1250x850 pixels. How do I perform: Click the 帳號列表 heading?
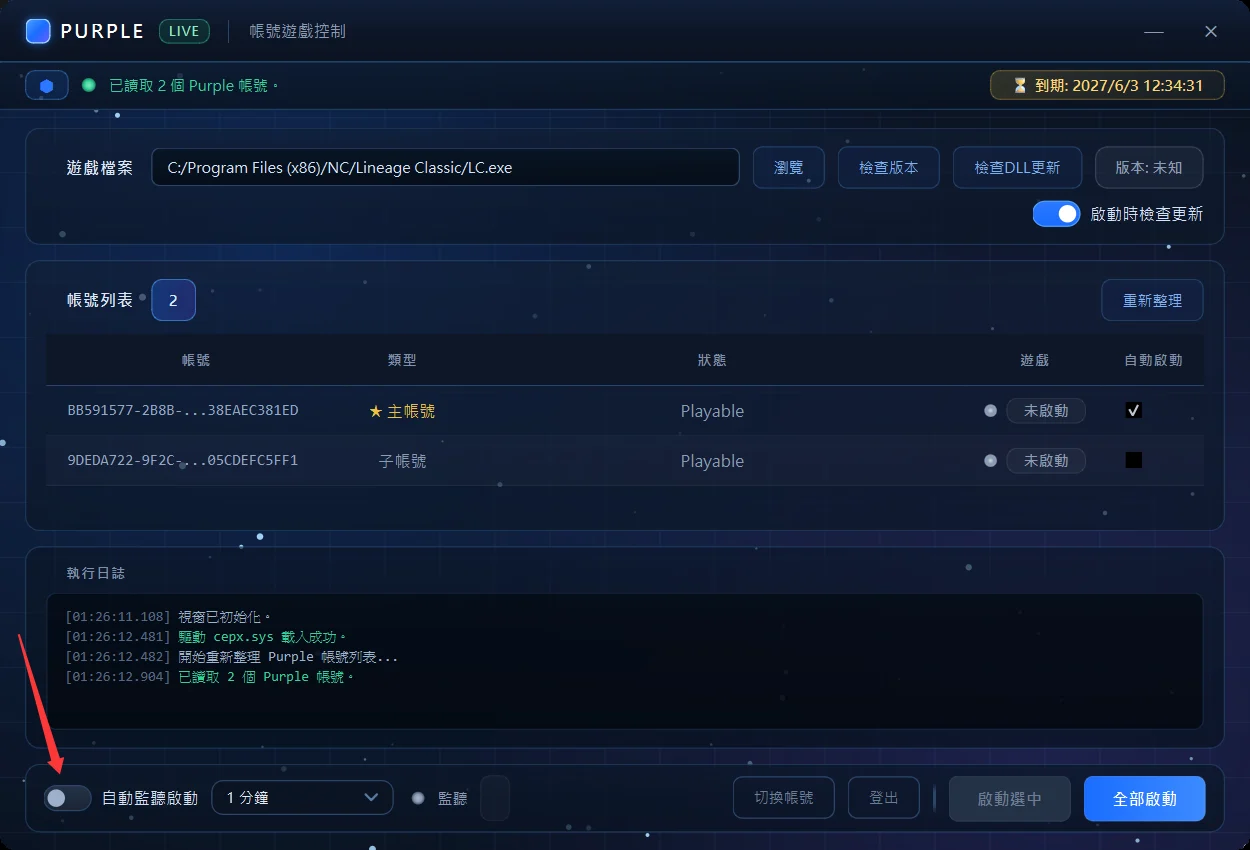tap(100, 300)
